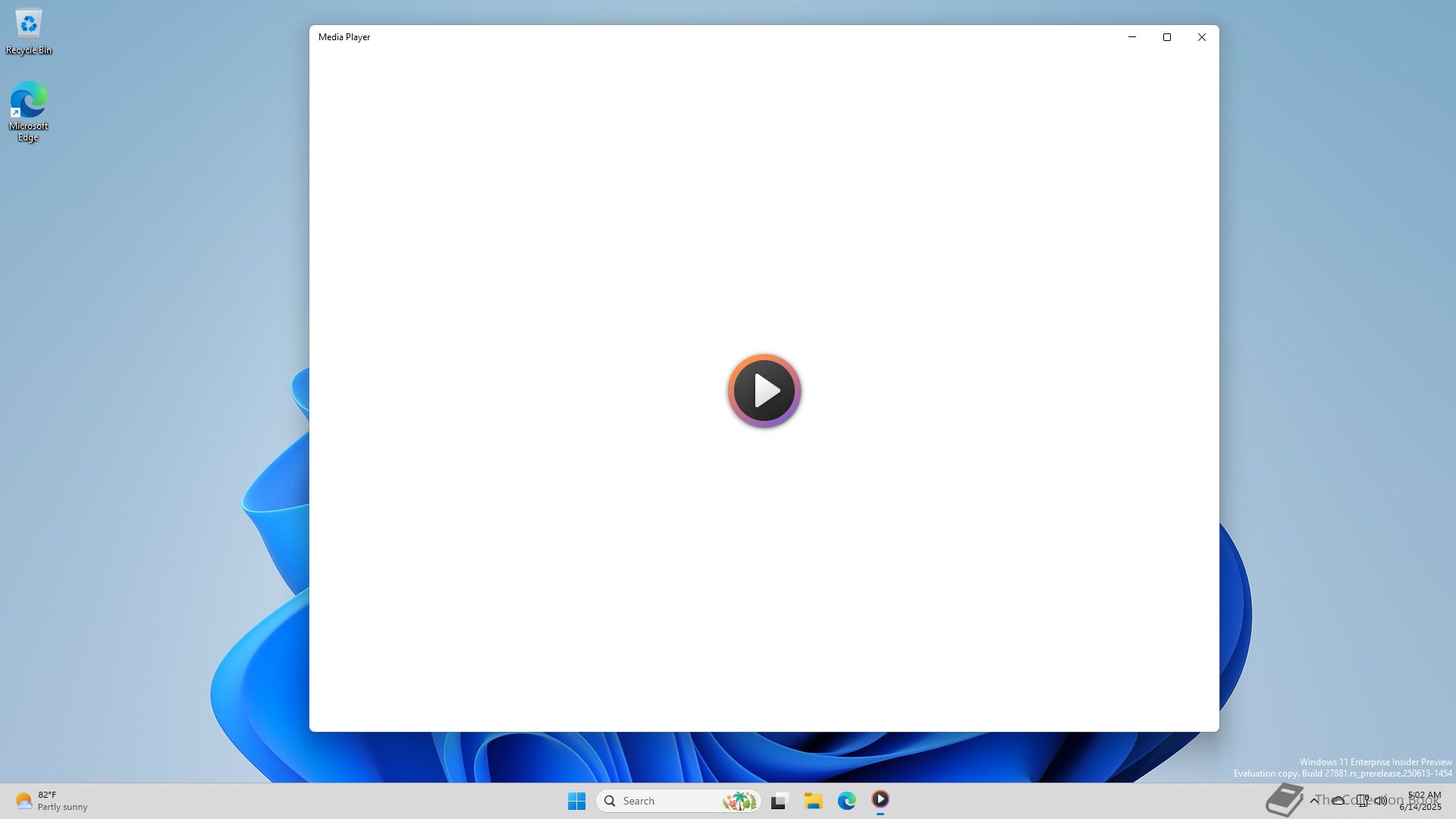Click the network icon in system tray
Viewport: 1456px width, 819px height.
coord(1363,800)
